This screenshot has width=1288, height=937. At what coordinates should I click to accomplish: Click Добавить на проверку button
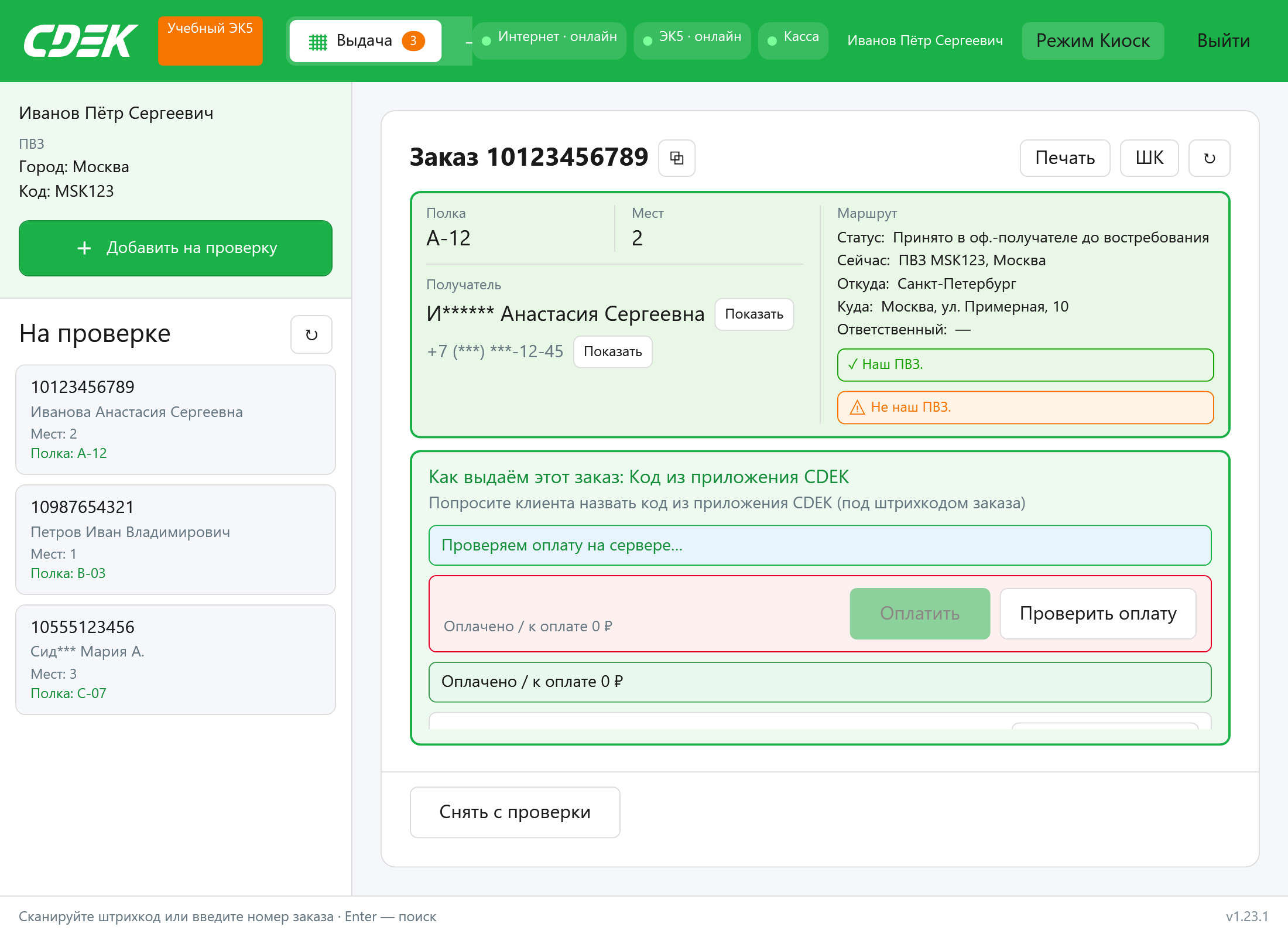point(176,248)
